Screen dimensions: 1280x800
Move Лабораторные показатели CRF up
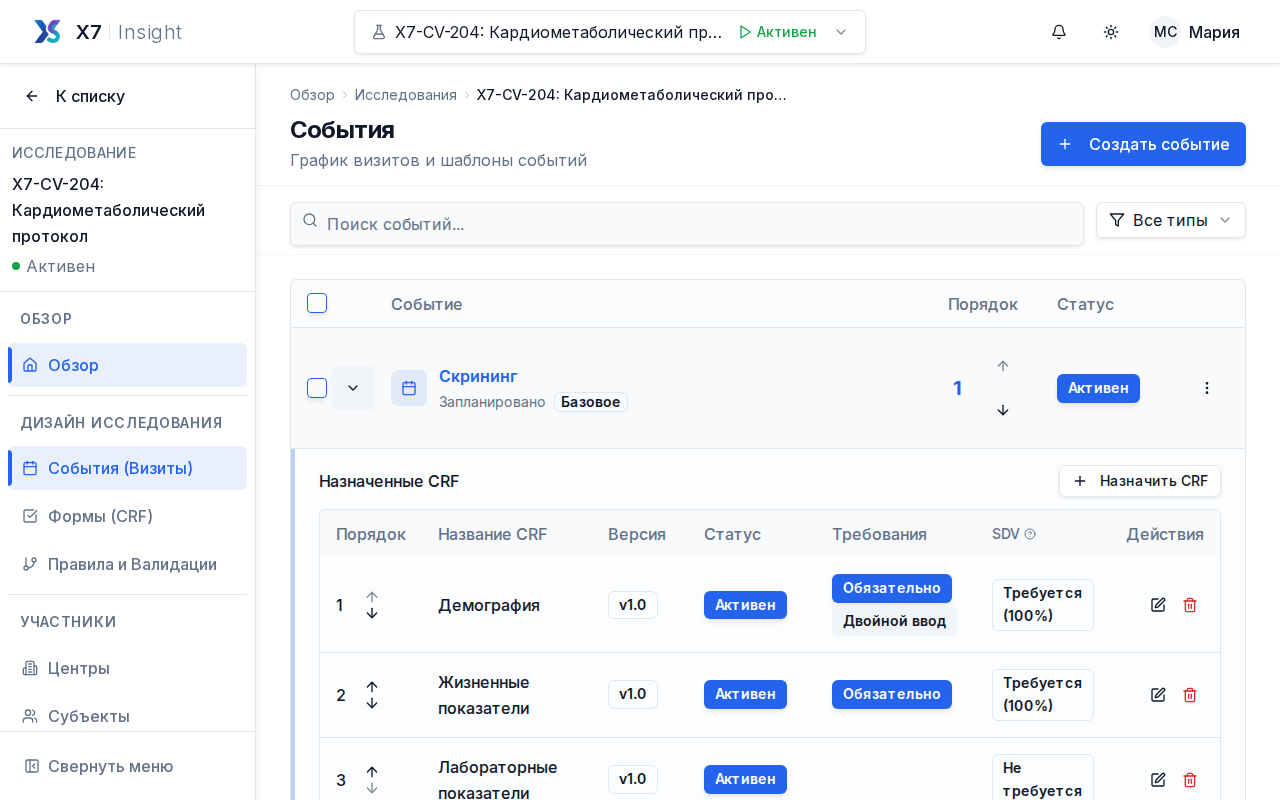[x=372, y=772]
